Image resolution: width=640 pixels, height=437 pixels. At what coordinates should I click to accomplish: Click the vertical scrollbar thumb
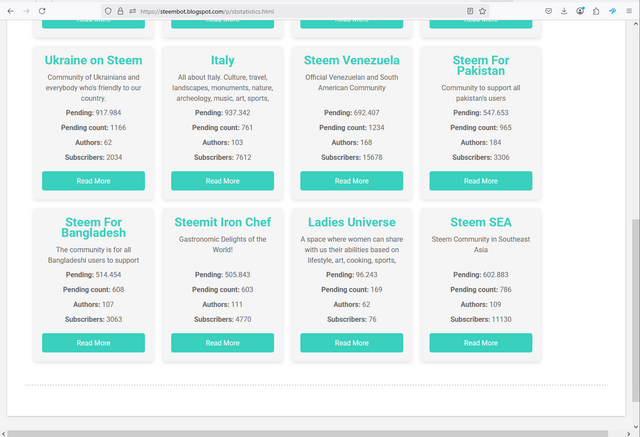pyautogui.click(x=636, y=310)
